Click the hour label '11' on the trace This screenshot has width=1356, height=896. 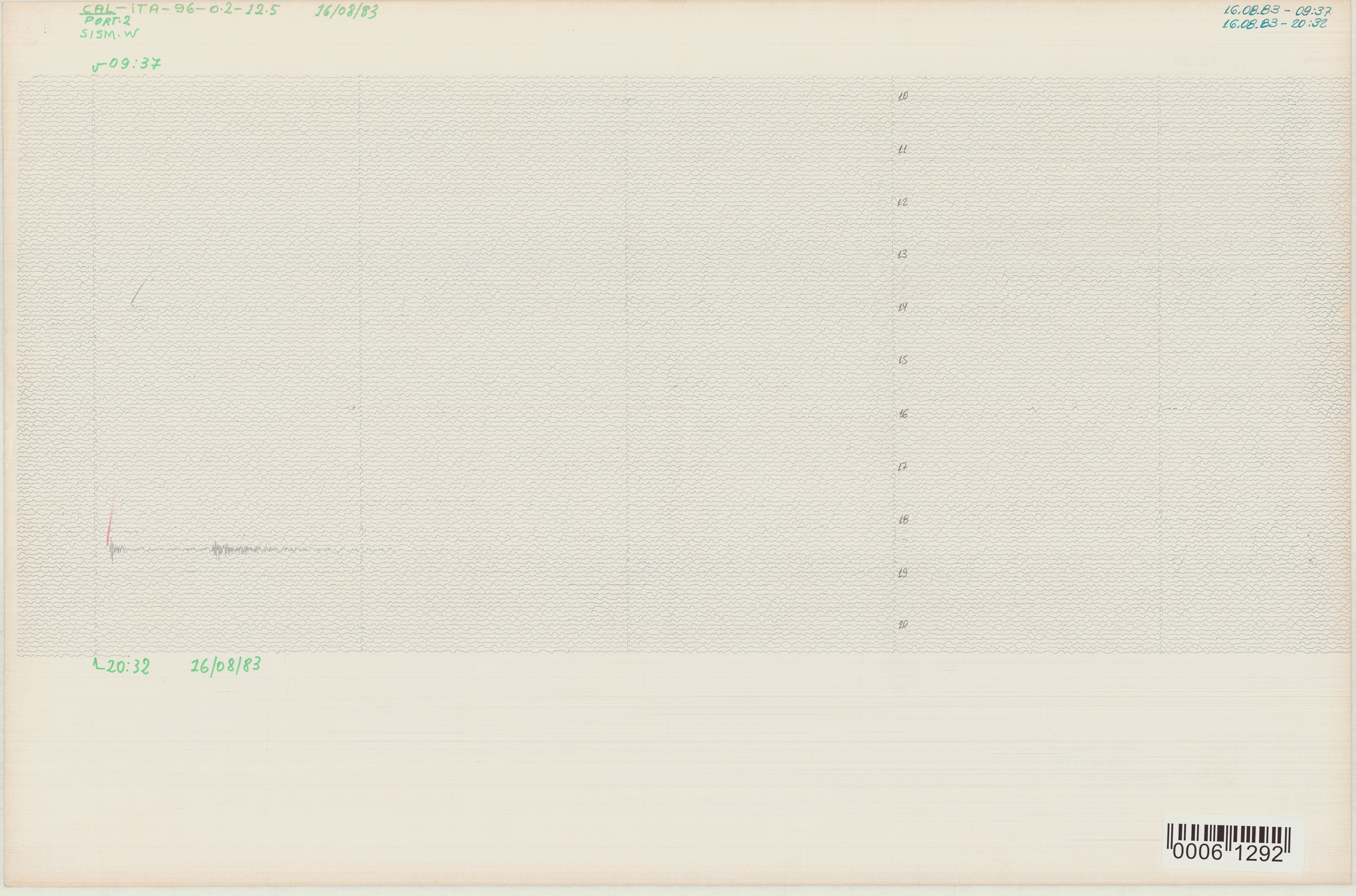(x=903, y=150)
